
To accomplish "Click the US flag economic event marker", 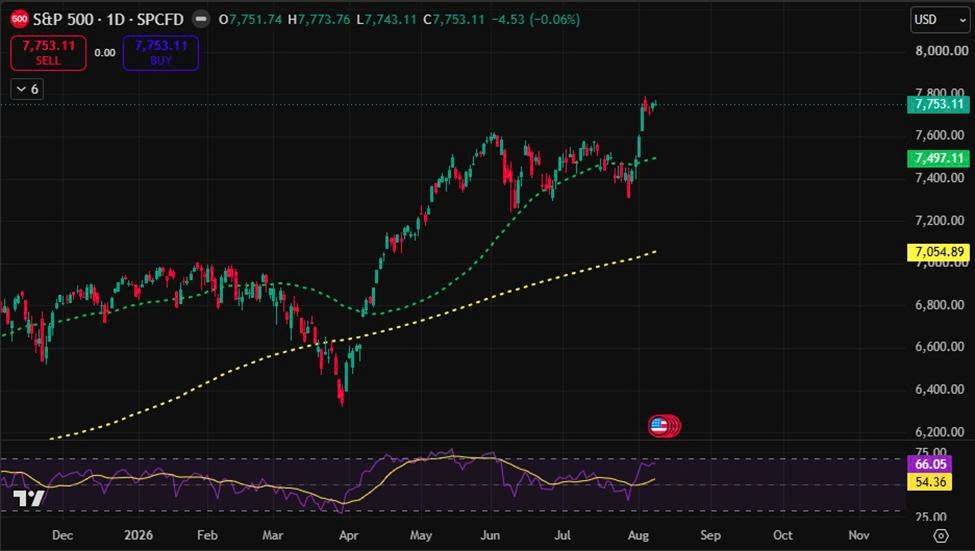I will (x=658, y=426).
